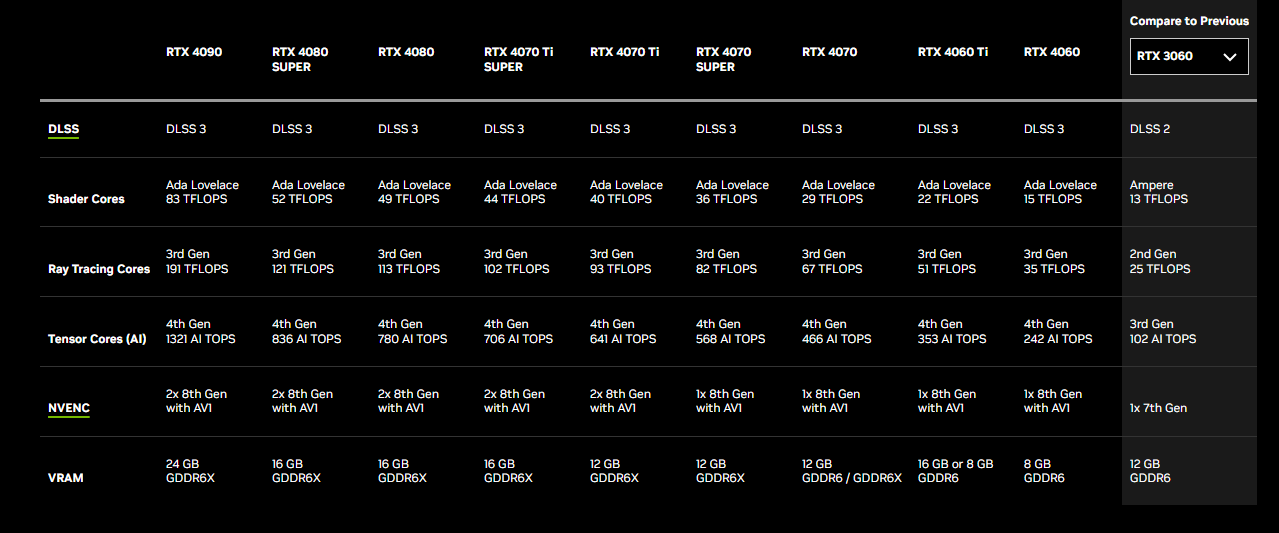Open the DLSS underlined link
Screen dimensions: 1279x533
pos(63,129)
